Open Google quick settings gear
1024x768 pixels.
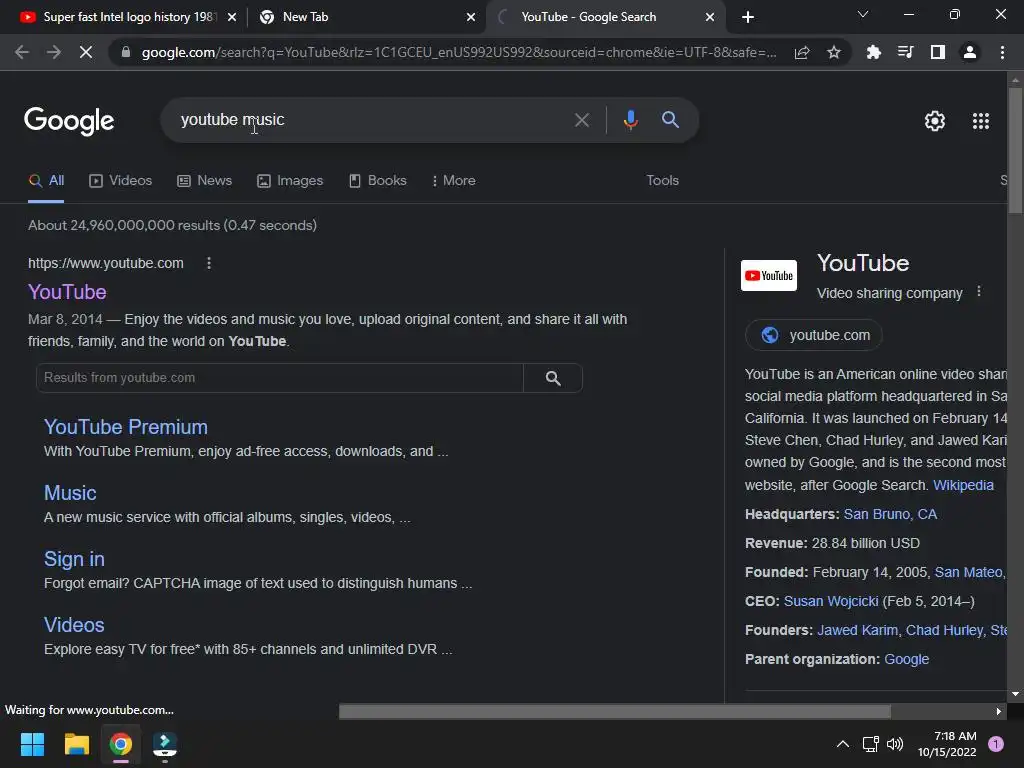pyautogui.click(x=935, y=121)
